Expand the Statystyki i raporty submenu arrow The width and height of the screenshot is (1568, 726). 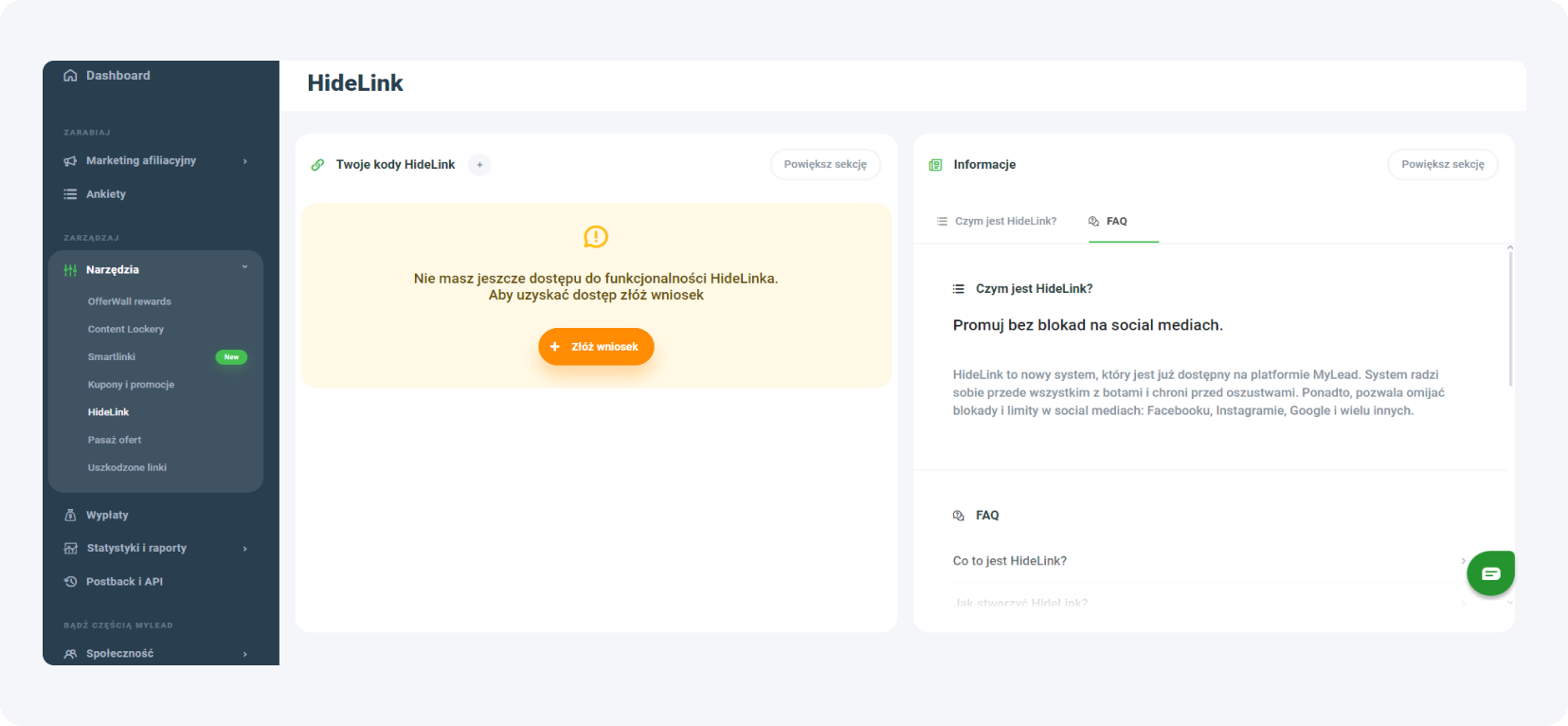pyautogui.click(x=244, y=549)
